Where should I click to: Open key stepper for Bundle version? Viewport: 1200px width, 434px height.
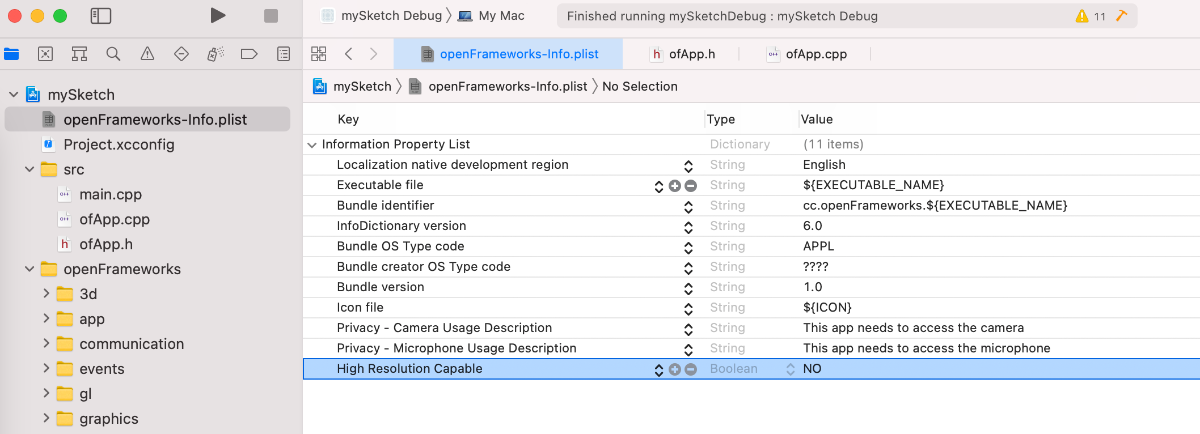tap(688, 288)
